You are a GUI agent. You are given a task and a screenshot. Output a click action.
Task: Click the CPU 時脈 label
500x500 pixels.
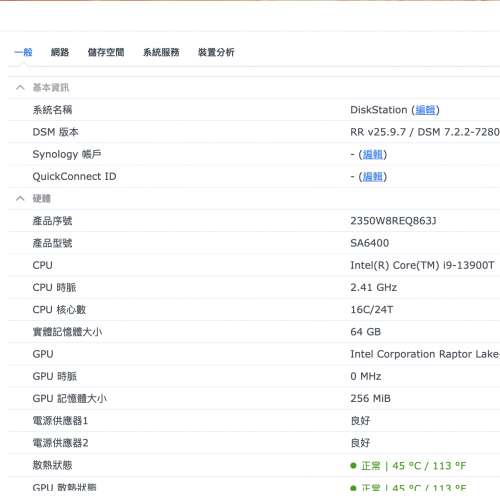(55, 287)
